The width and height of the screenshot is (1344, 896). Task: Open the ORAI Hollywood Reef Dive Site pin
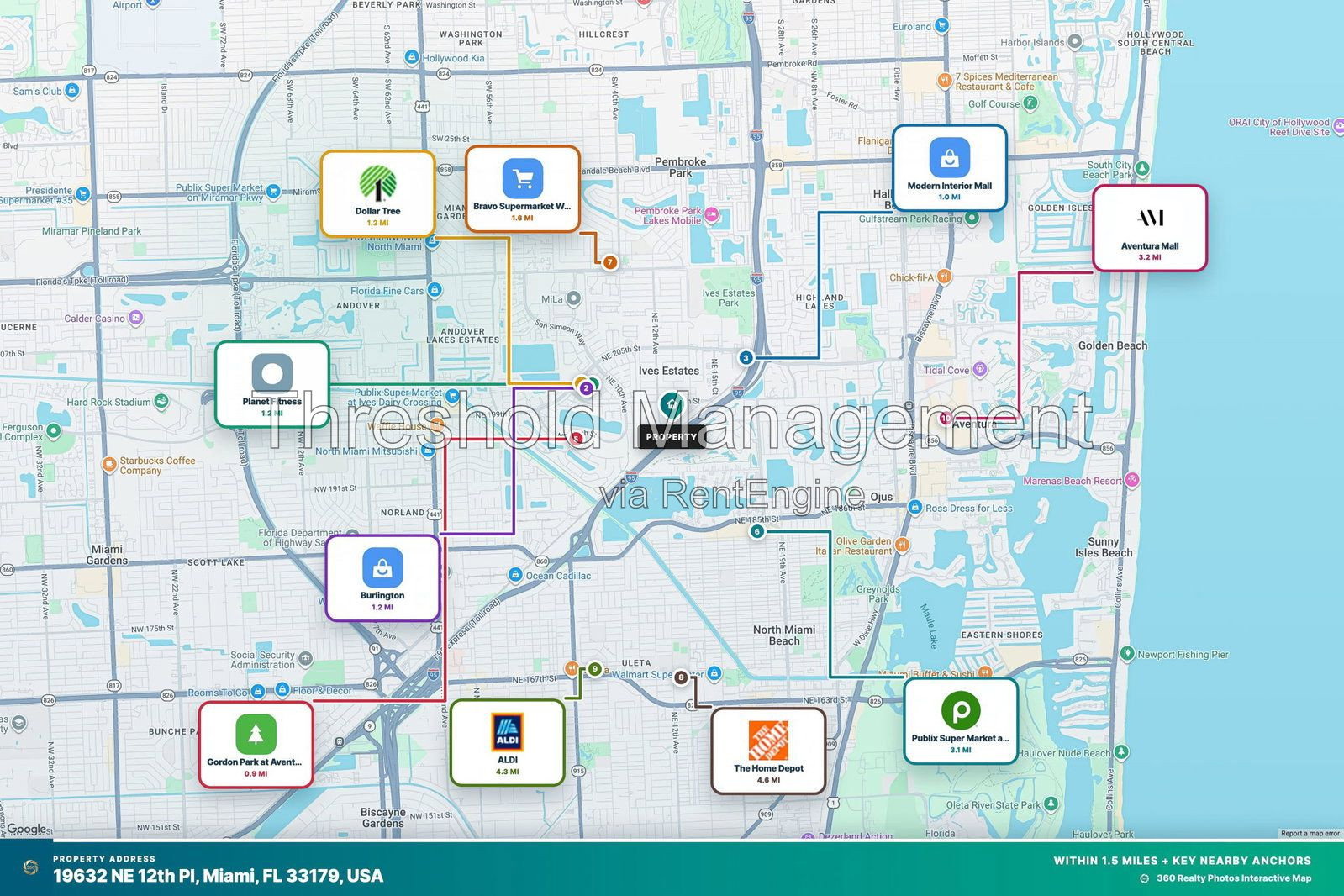click(1338, 127)
